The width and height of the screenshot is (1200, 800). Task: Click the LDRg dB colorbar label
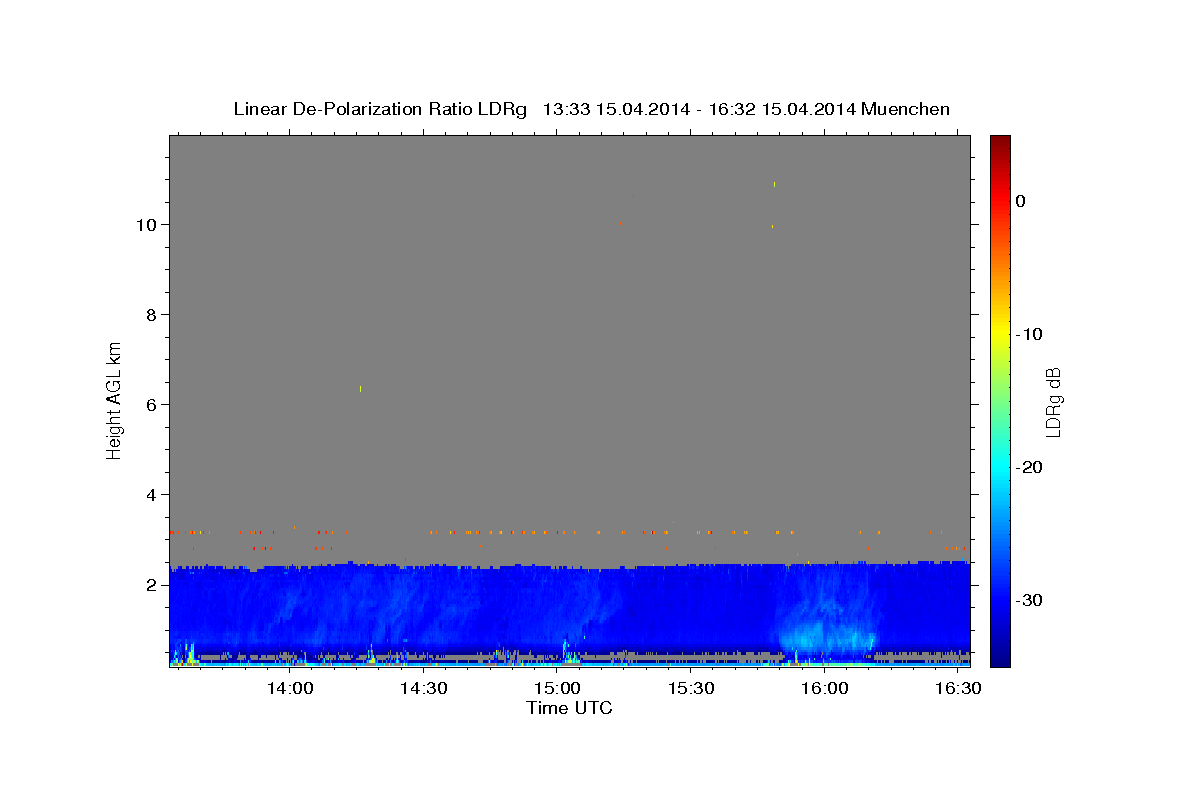(x=1053, y=401)
